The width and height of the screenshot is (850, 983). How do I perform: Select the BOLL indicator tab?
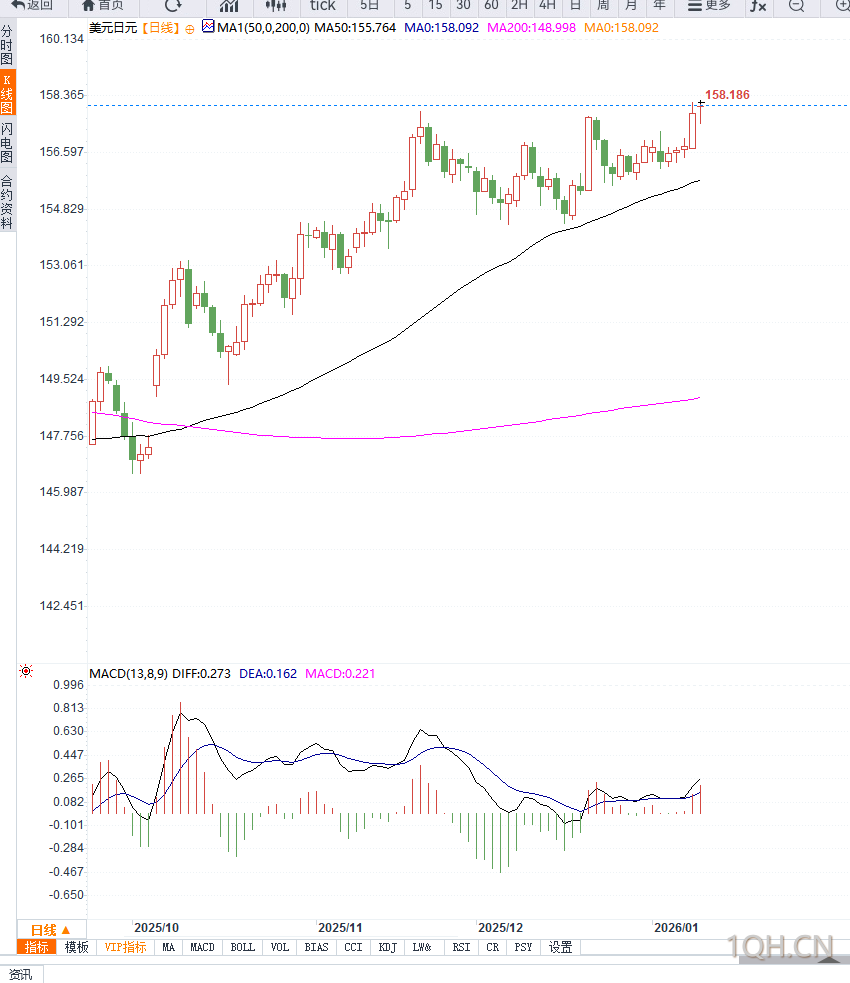[x=242, y=947]
